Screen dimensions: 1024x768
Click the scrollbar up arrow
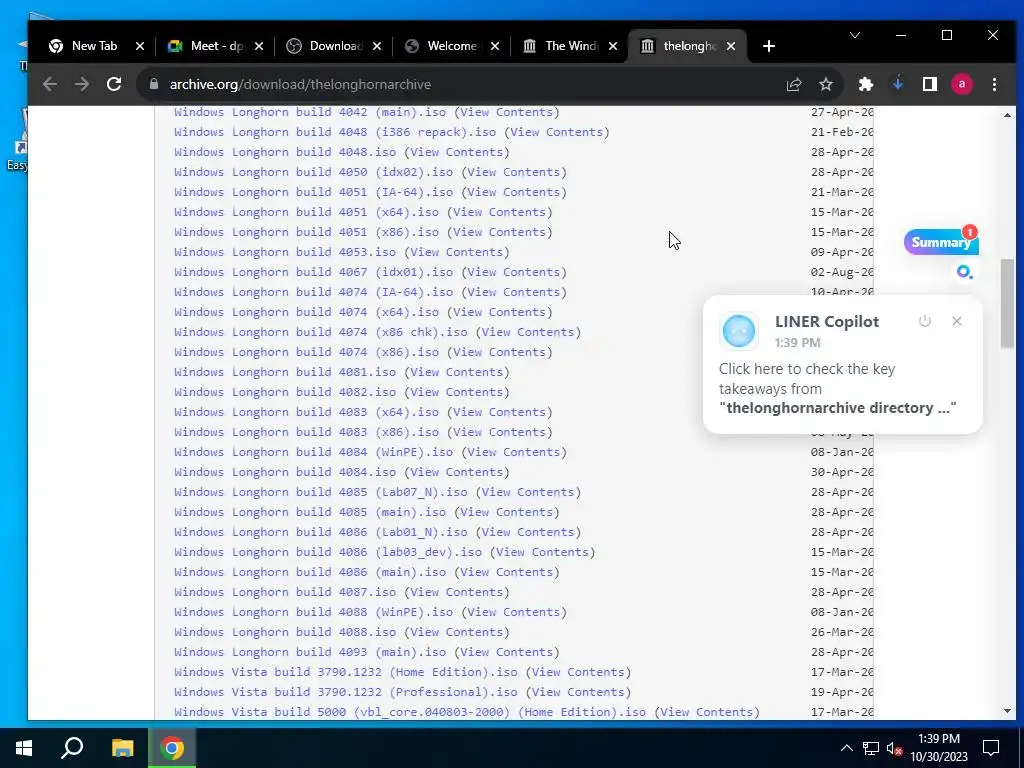tap(1007, 116)
